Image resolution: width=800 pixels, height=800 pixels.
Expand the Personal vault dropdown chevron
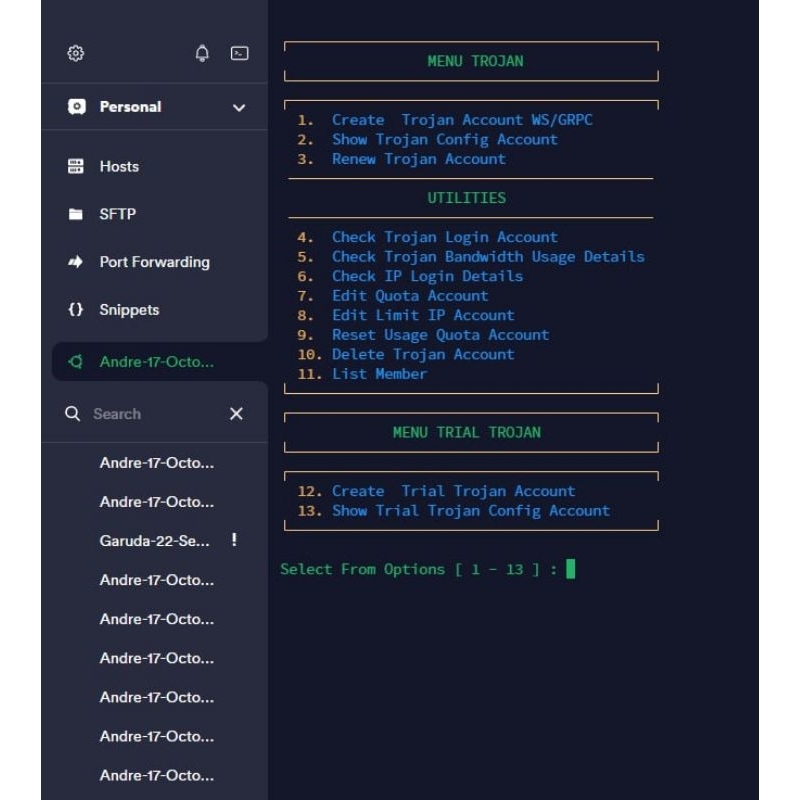[239, 108]
